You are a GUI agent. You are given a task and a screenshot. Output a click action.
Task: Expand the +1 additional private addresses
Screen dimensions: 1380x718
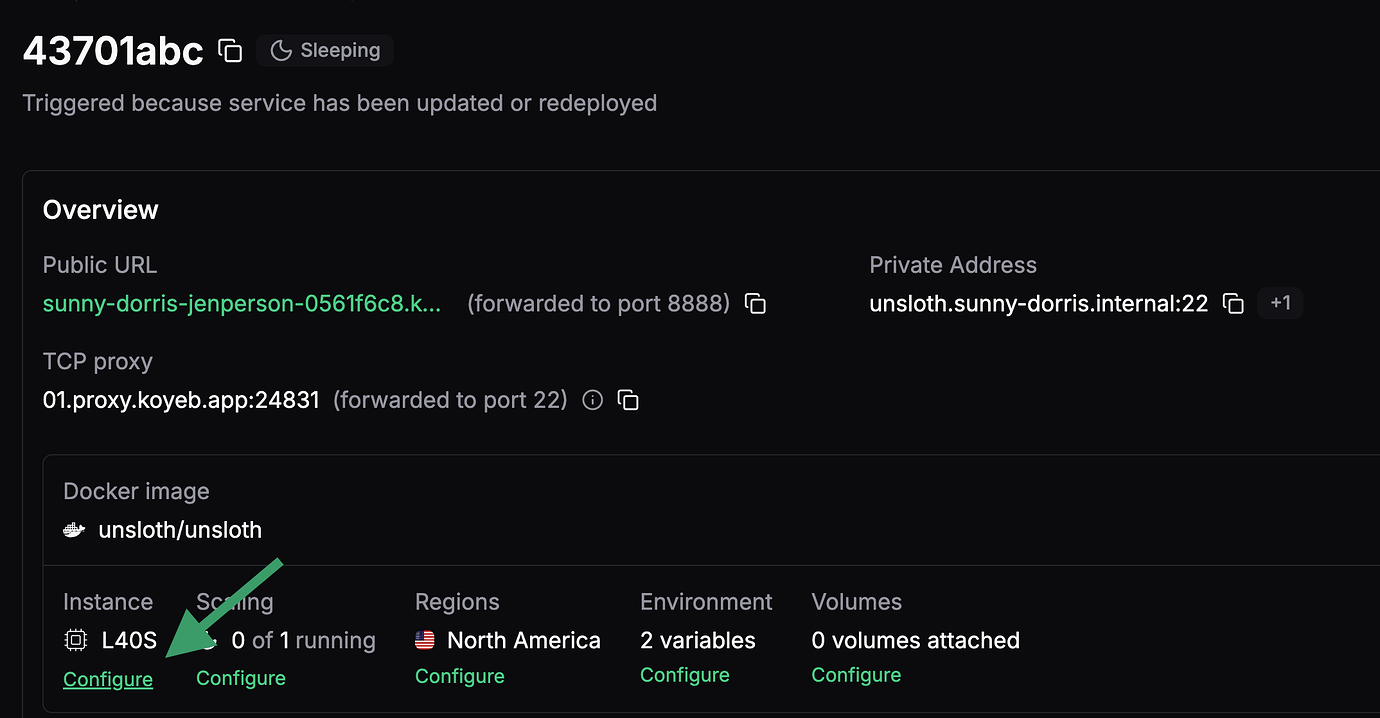click(1280, 302)
